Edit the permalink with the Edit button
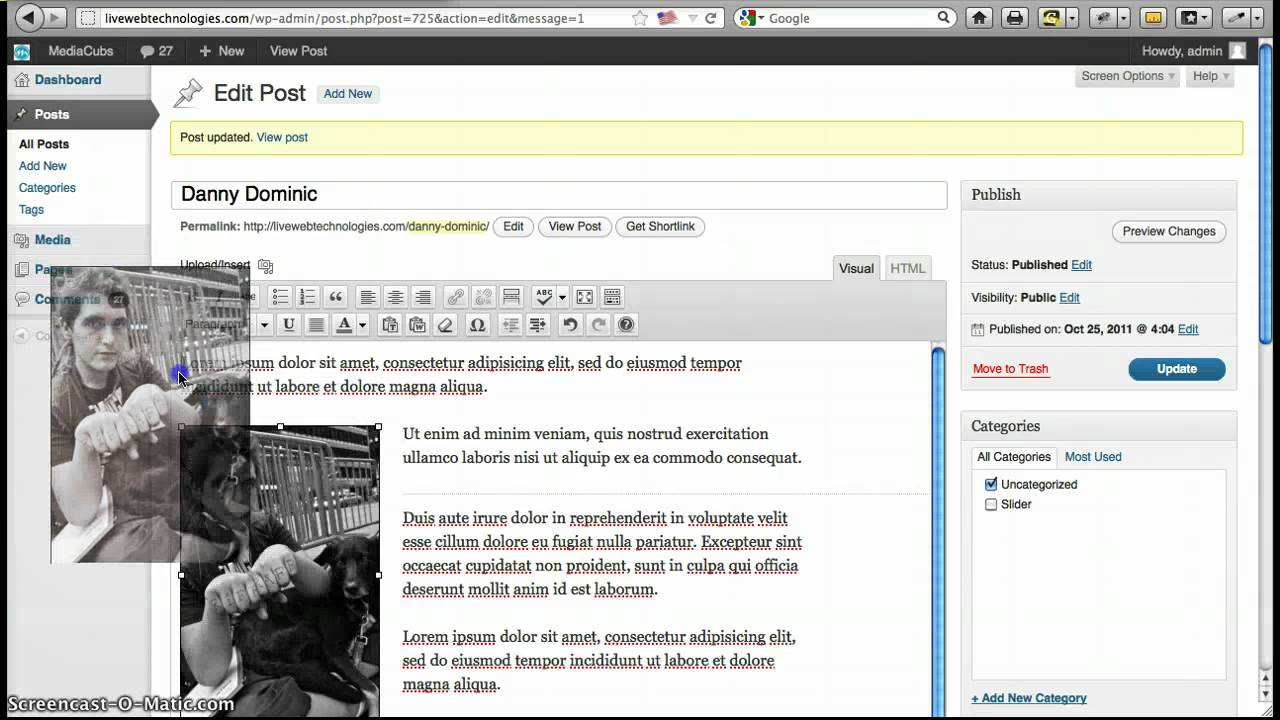The width and height of the screenshot is (1280, 720). pos(513,227)
